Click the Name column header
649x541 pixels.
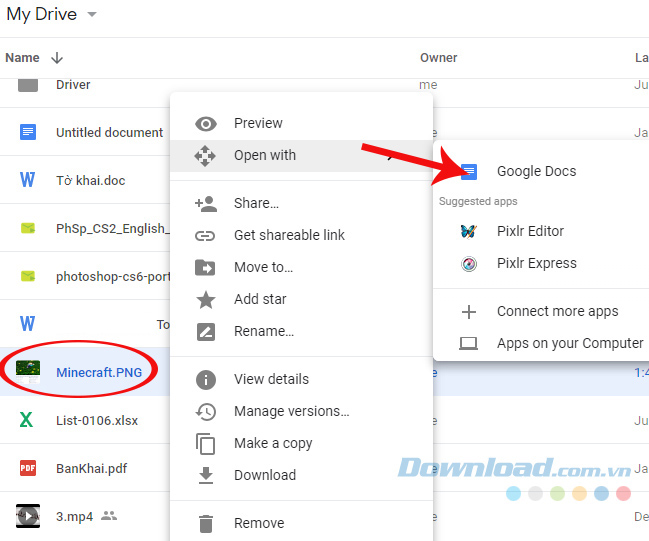[22, 58]
